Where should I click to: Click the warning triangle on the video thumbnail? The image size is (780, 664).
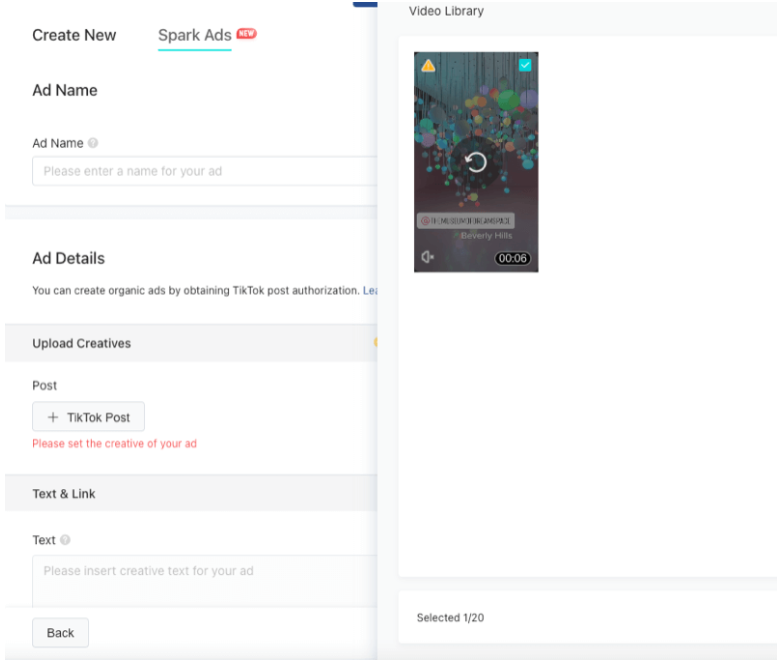click(428, 66)
